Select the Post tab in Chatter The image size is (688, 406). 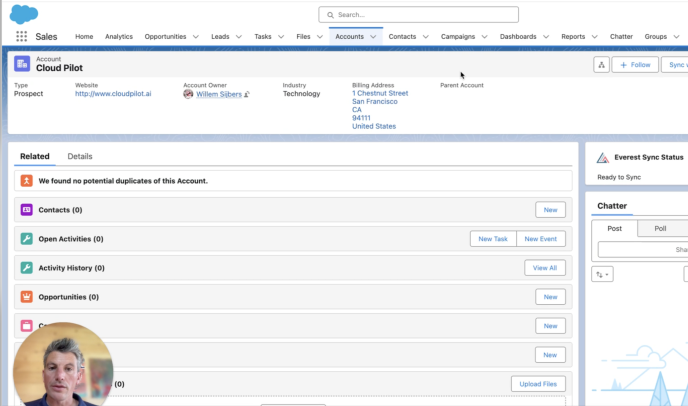[x=614, y=228]
